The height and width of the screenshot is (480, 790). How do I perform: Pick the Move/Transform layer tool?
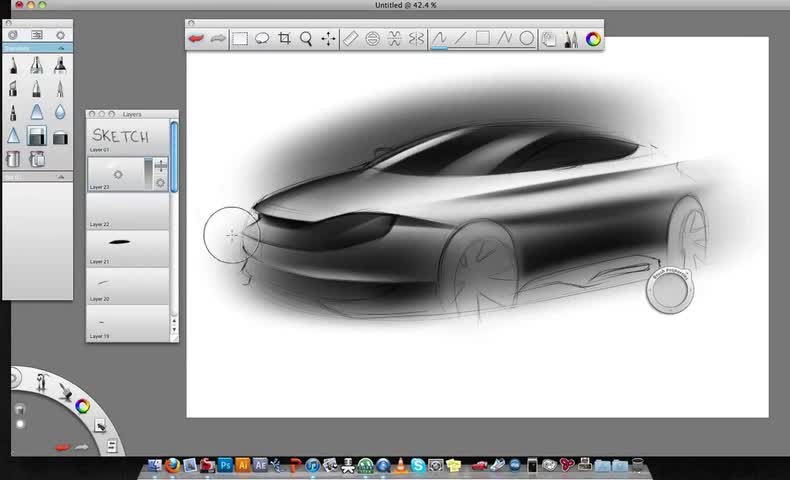pyautogui.click(x=328, y=39)
